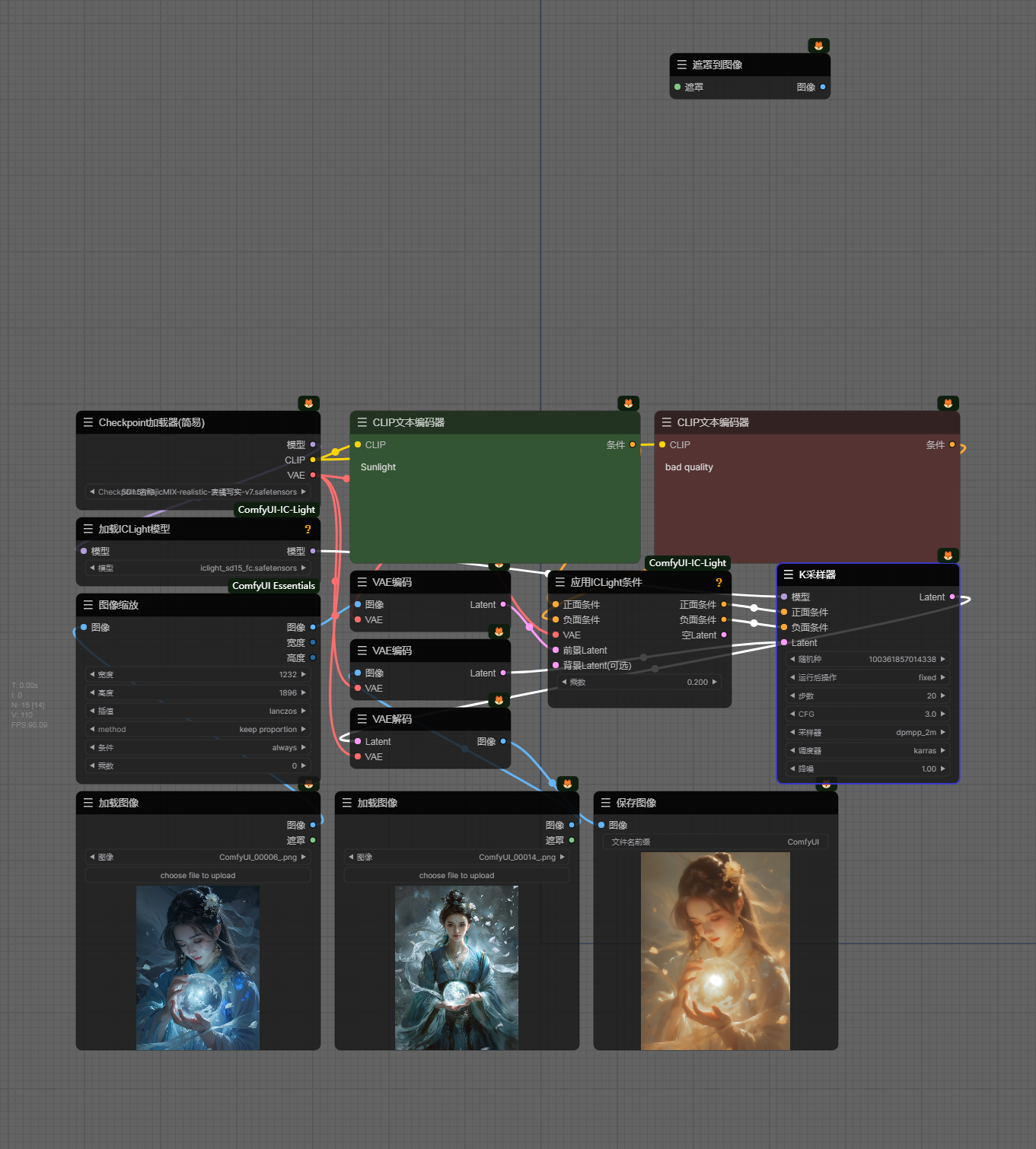1036x1149 pixels.
Task: Click the 文件名前缀 ComfyUI input field
Action: point(716,842)
